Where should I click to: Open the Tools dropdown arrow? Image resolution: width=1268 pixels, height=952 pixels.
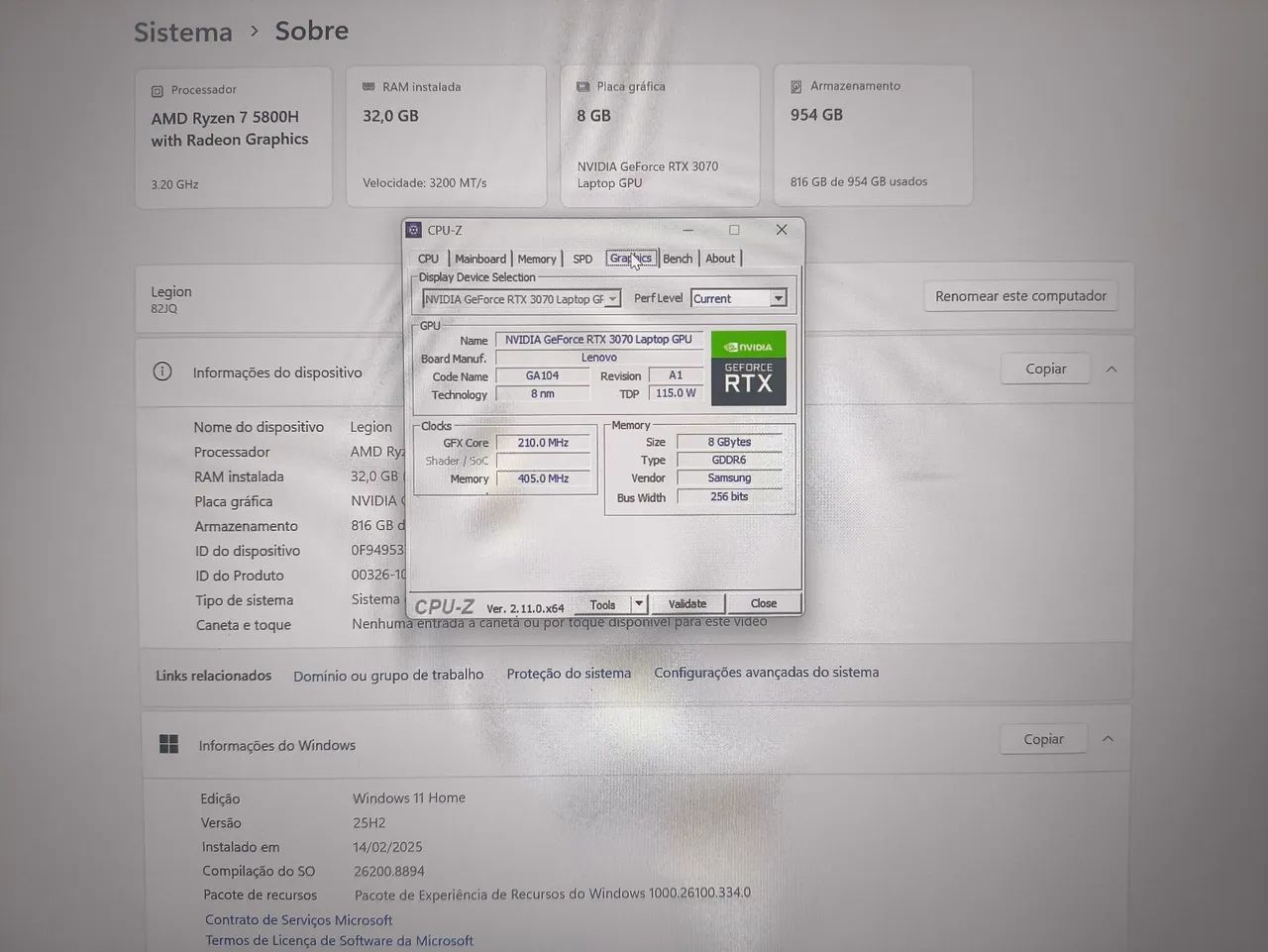pos(639,603)
